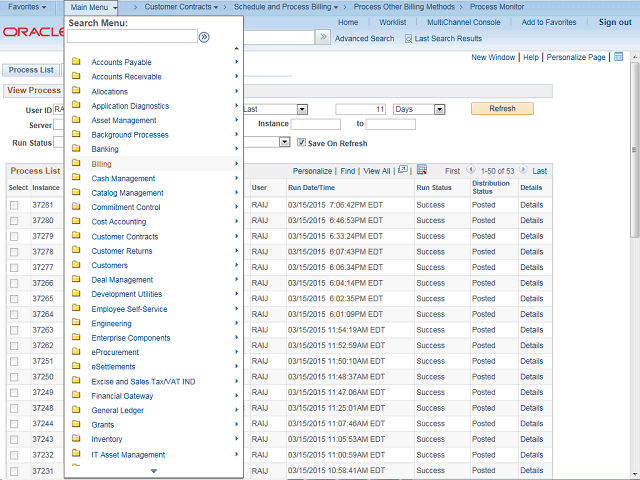Go to next rows with right arrow icon
This screenshot has height=480, width=640.
pos(524,171)
